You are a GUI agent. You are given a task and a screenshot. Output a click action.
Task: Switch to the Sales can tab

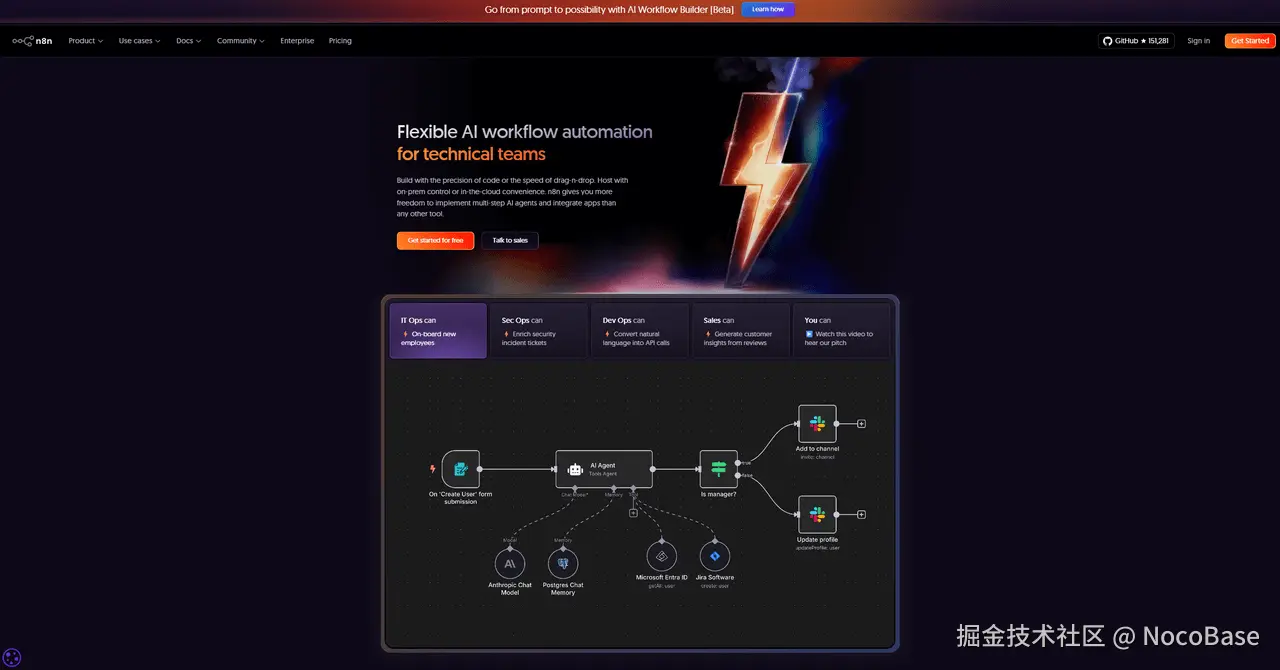740,331
